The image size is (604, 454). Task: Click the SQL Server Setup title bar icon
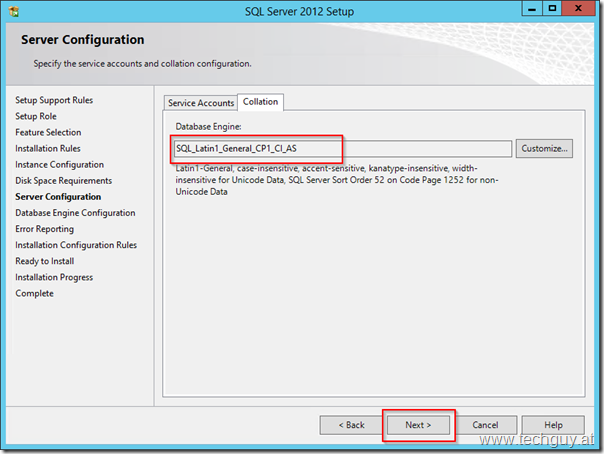[14, 11]
